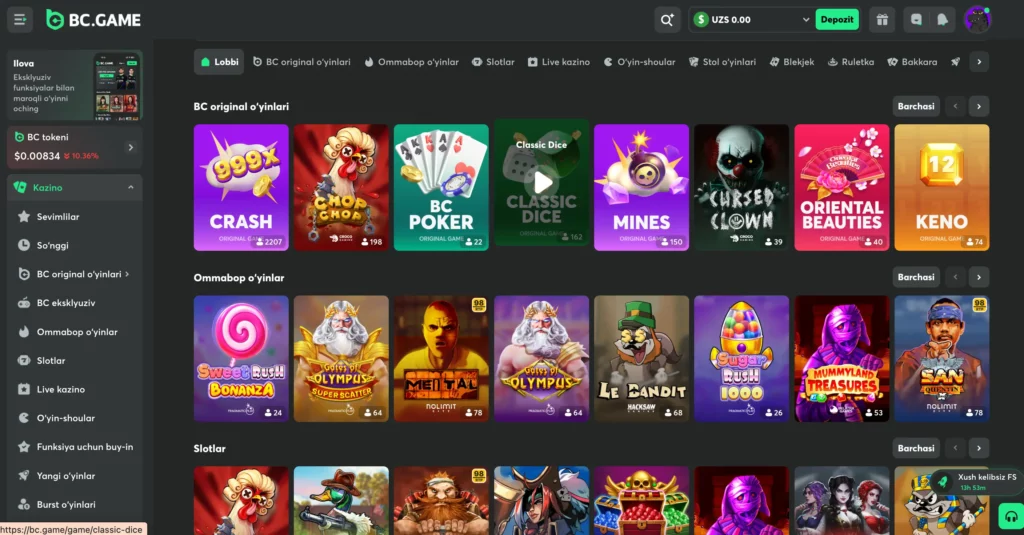1024x535 pixels.
Task: Open the chat bubble icon
Action: coord(916,20)
